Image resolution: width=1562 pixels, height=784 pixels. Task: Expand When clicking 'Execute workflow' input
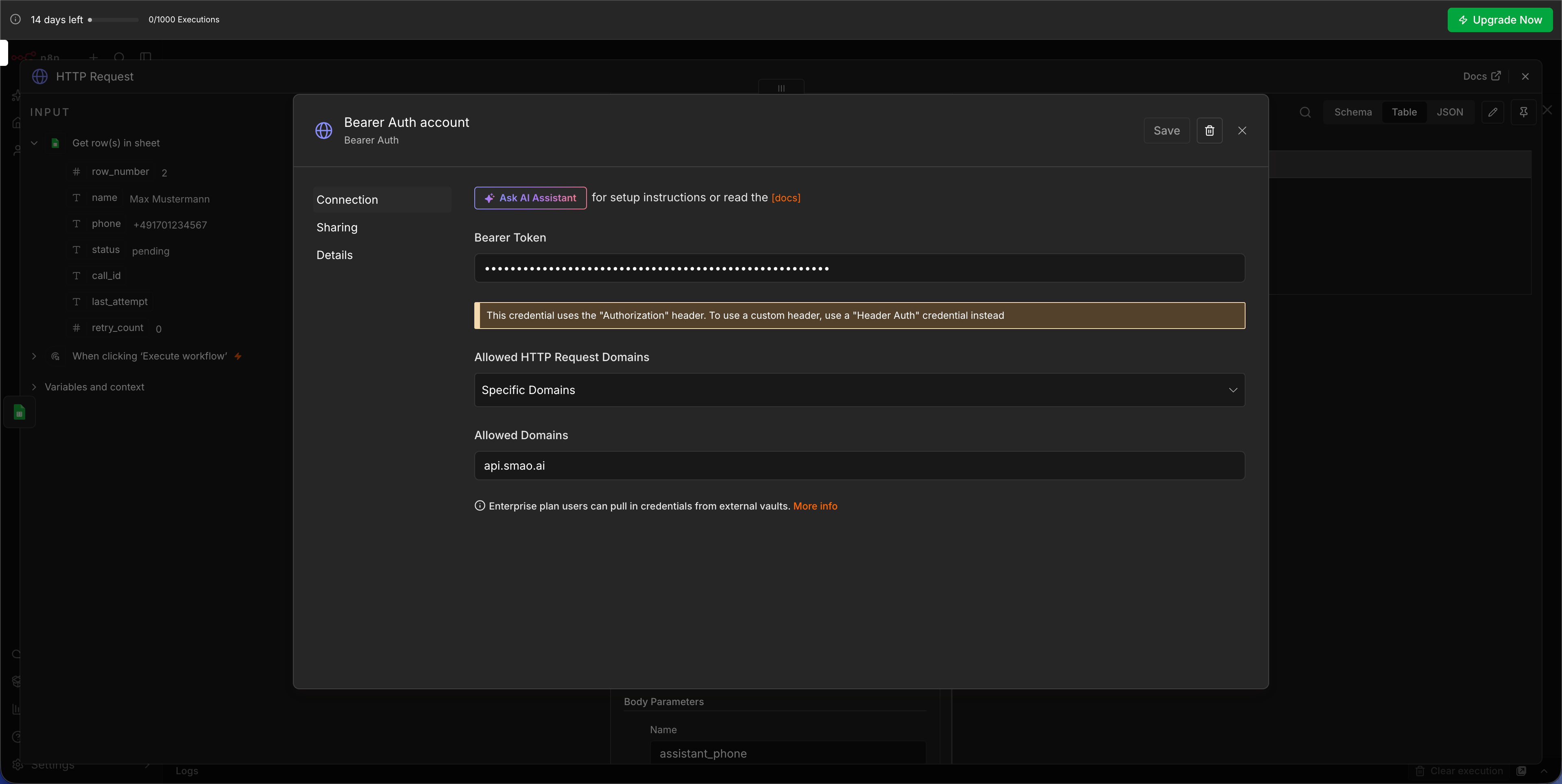pos(34,356)
